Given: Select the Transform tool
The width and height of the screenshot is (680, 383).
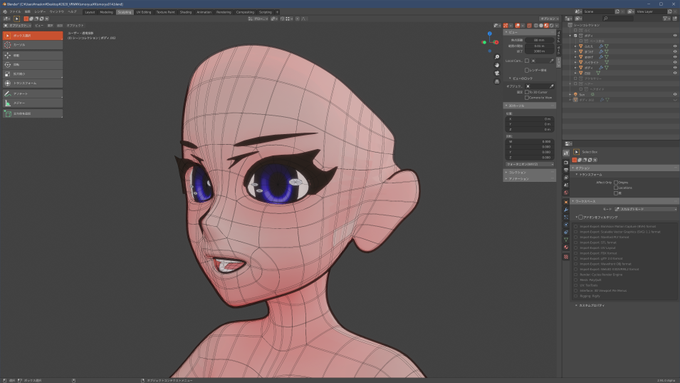Looking at the screenshot, I should pos(33,83).
